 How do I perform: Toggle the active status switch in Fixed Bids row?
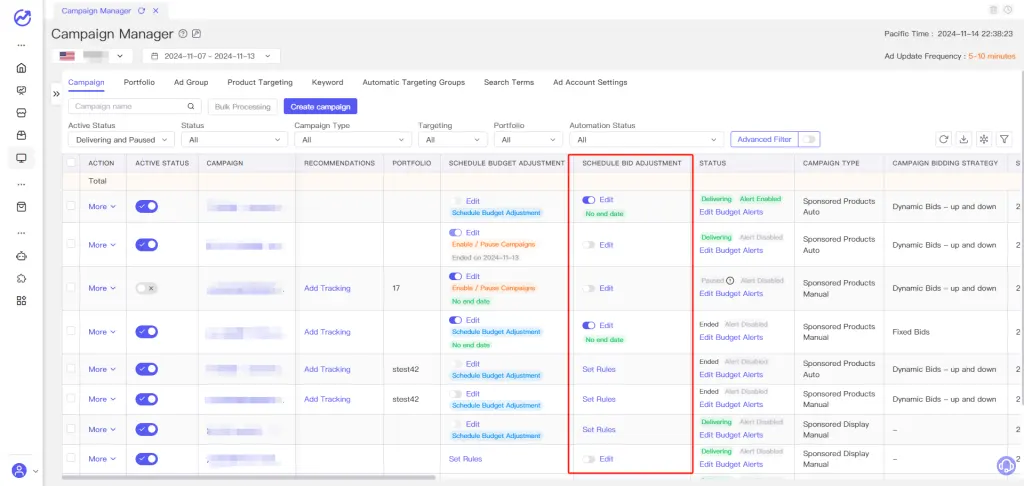coord(146,332)
